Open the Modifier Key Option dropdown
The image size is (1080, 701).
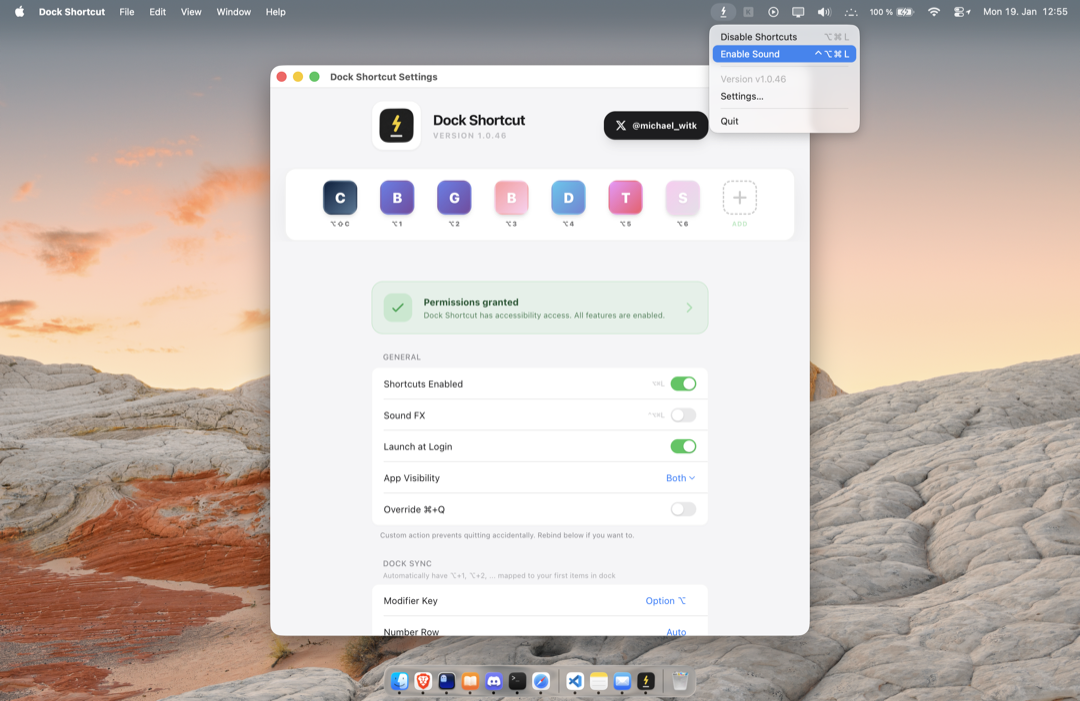click(x=666, y=600)
